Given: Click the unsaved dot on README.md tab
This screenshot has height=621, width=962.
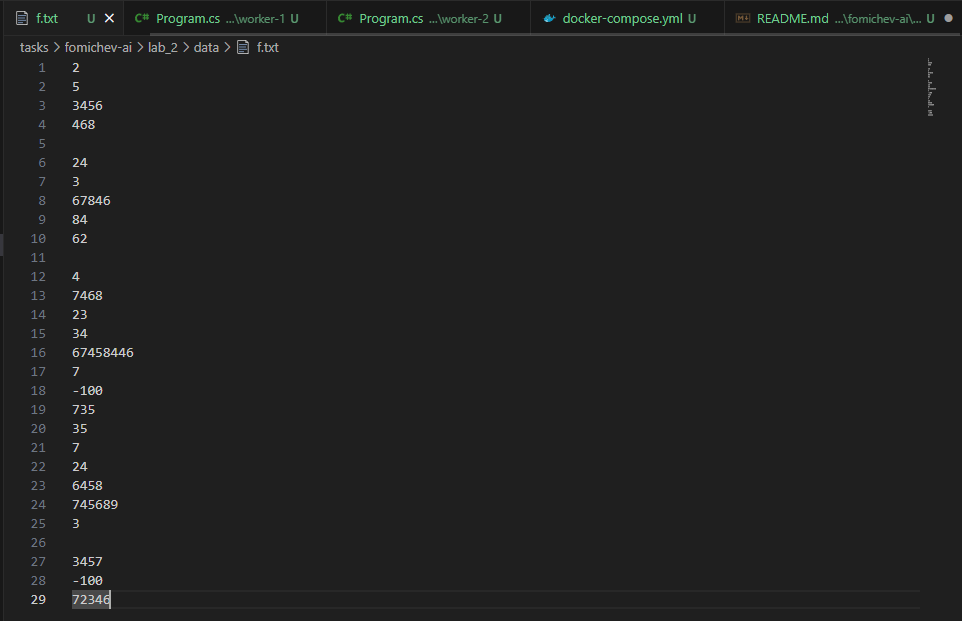Looking at the screenshot, I should (948, 18).
